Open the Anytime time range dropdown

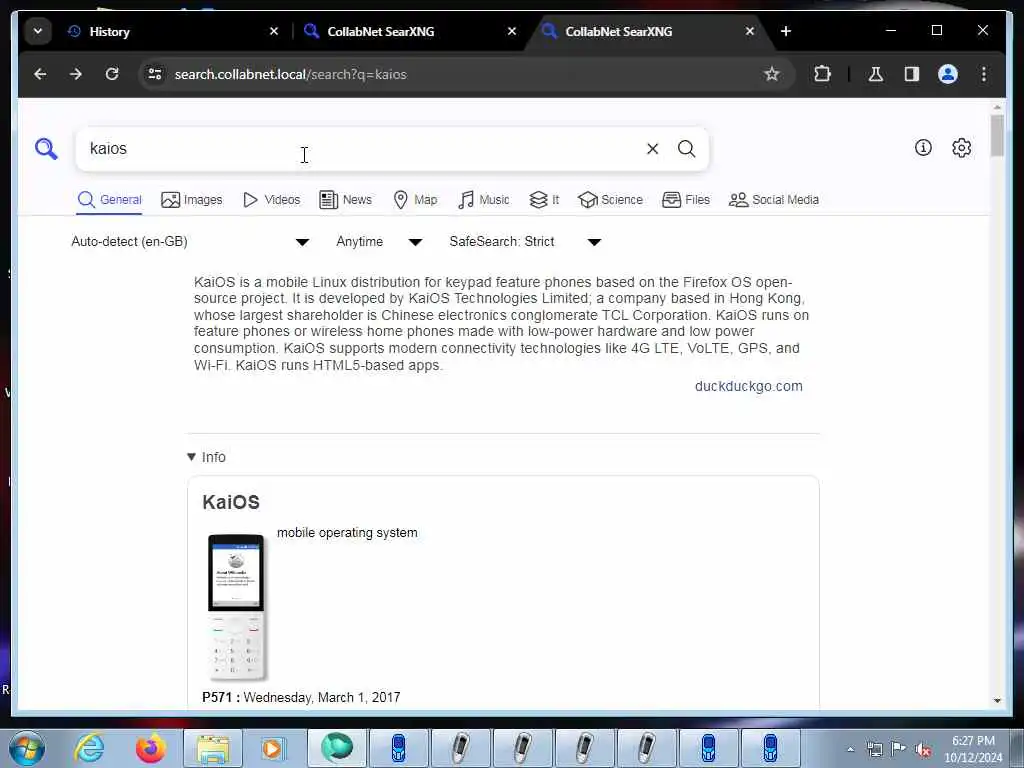379,242
